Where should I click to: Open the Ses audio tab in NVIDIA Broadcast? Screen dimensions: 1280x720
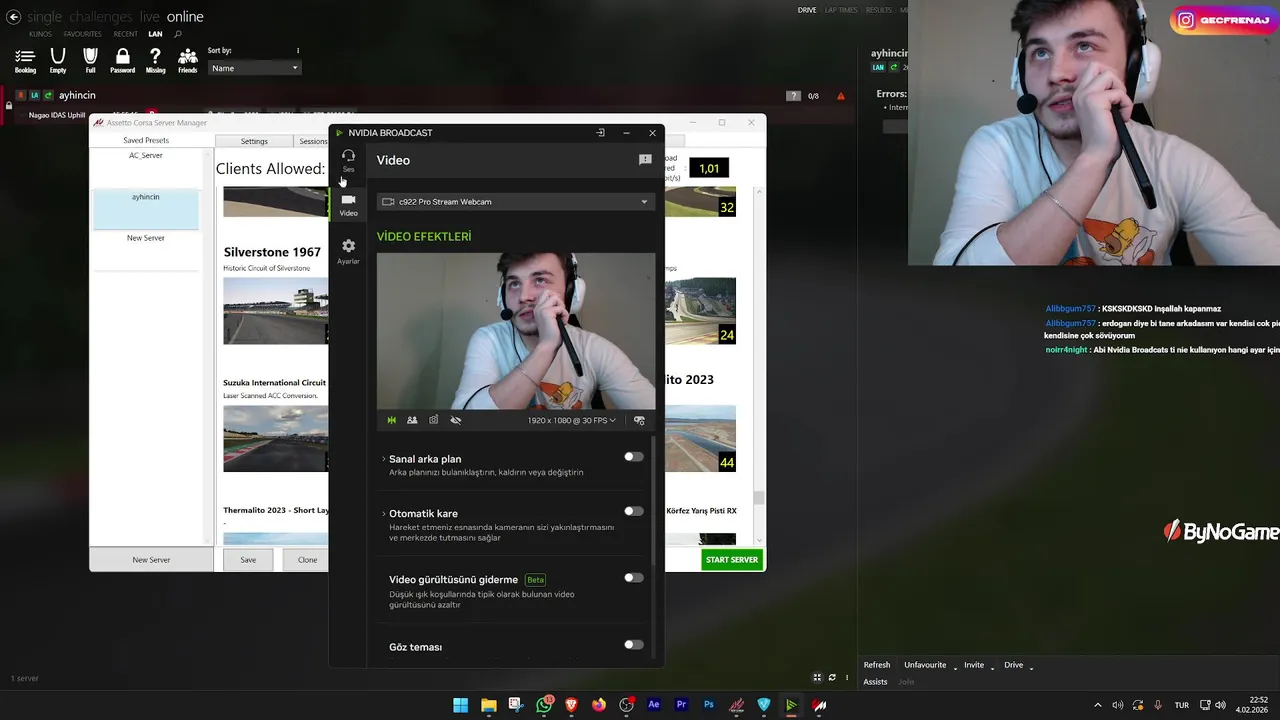[348, 160]
